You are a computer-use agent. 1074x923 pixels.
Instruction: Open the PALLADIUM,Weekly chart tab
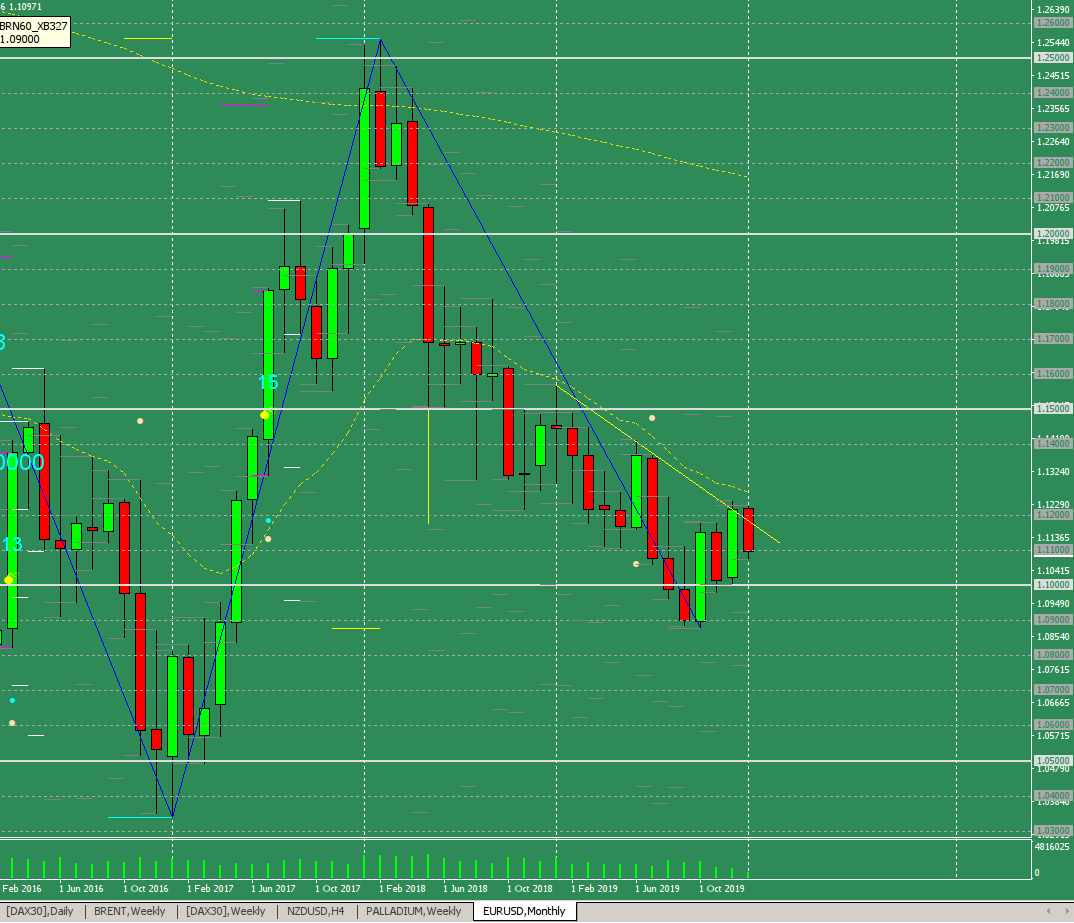coord(414,911)
